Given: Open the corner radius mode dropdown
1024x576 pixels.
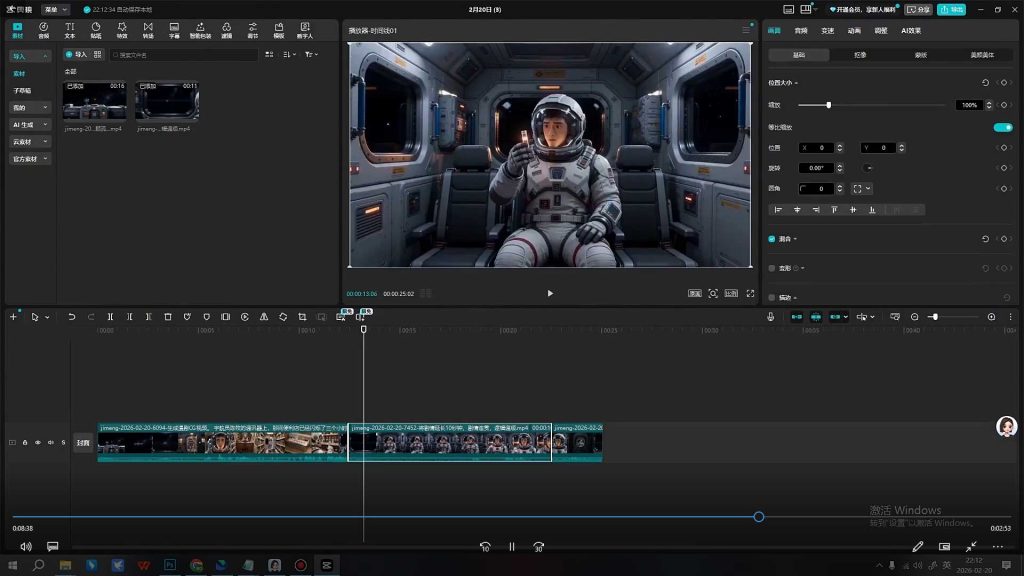Looking at the screenshot, I should pyautogui.click(x=862, y=188).
